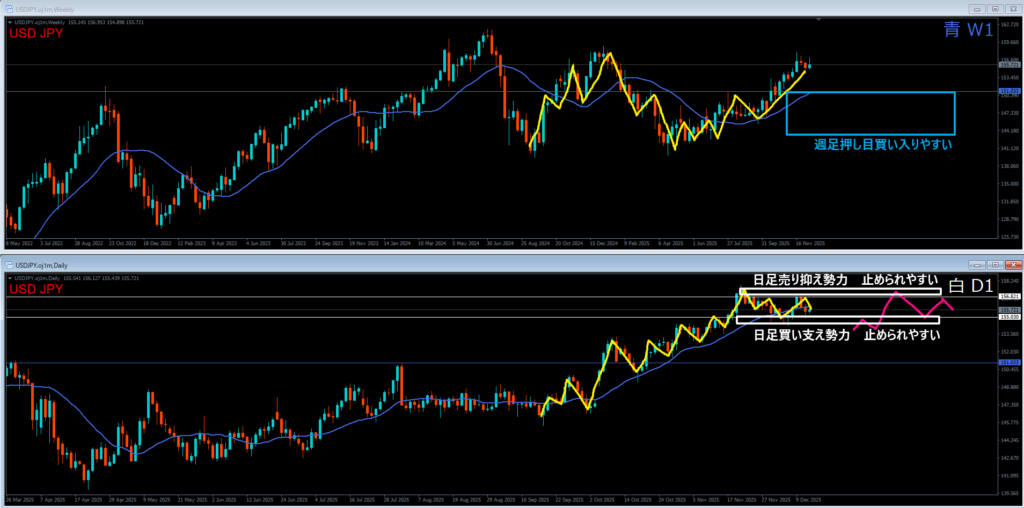Expand the Daily chart OHLC info arrow
This screenshot has height=508, width=1024.
(x=9, y=277)
